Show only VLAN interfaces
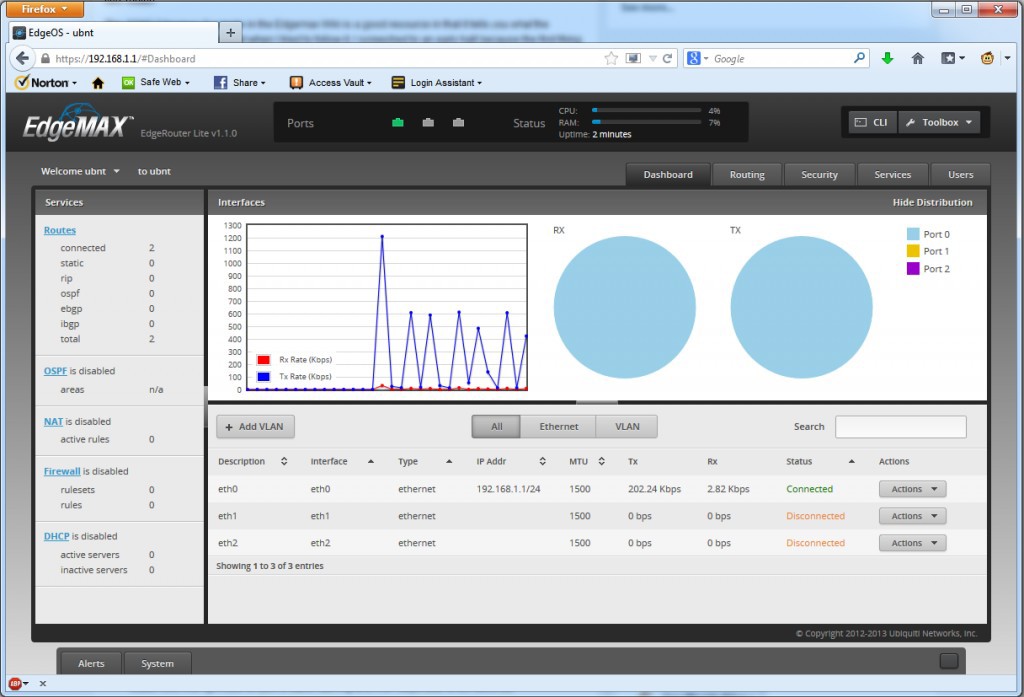 (x=627, y=427)
